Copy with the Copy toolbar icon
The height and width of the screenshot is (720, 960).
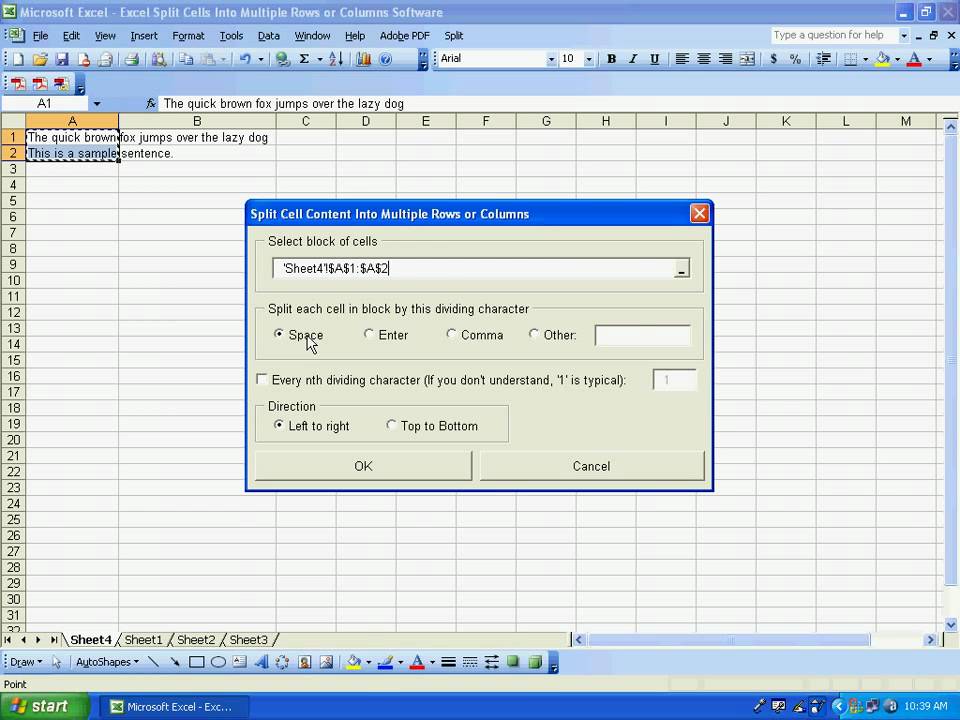(x=186, y=59)
